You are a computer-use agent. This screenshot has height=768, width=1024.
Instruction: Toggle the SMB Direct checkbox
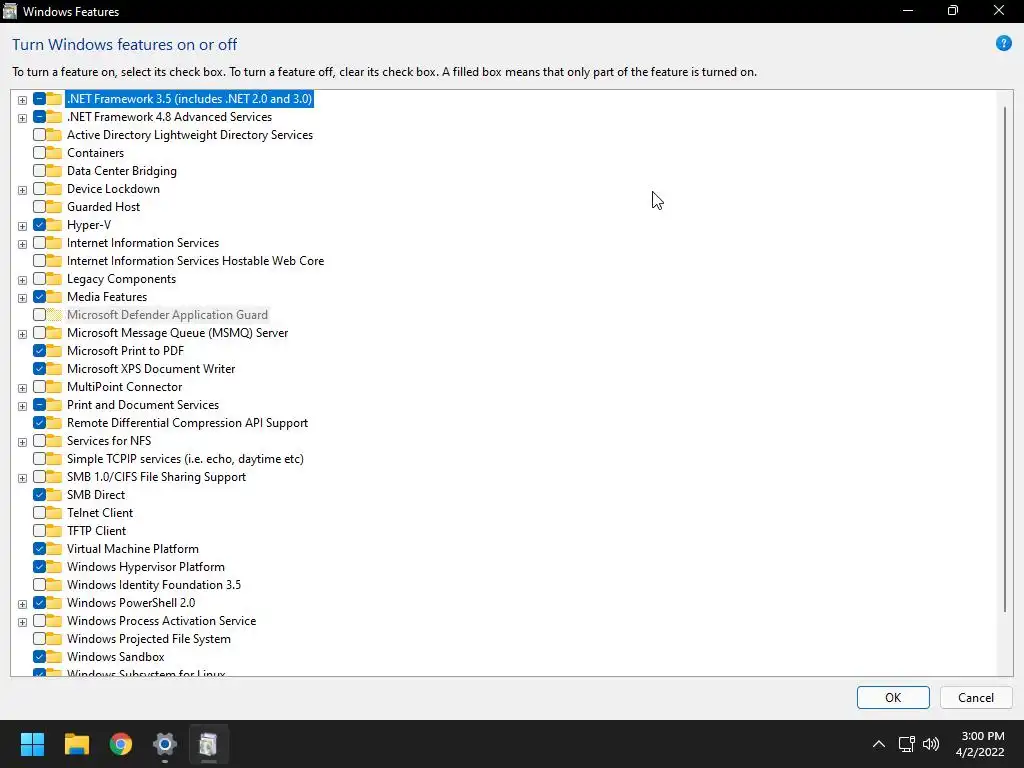click(x=39, y=495)
